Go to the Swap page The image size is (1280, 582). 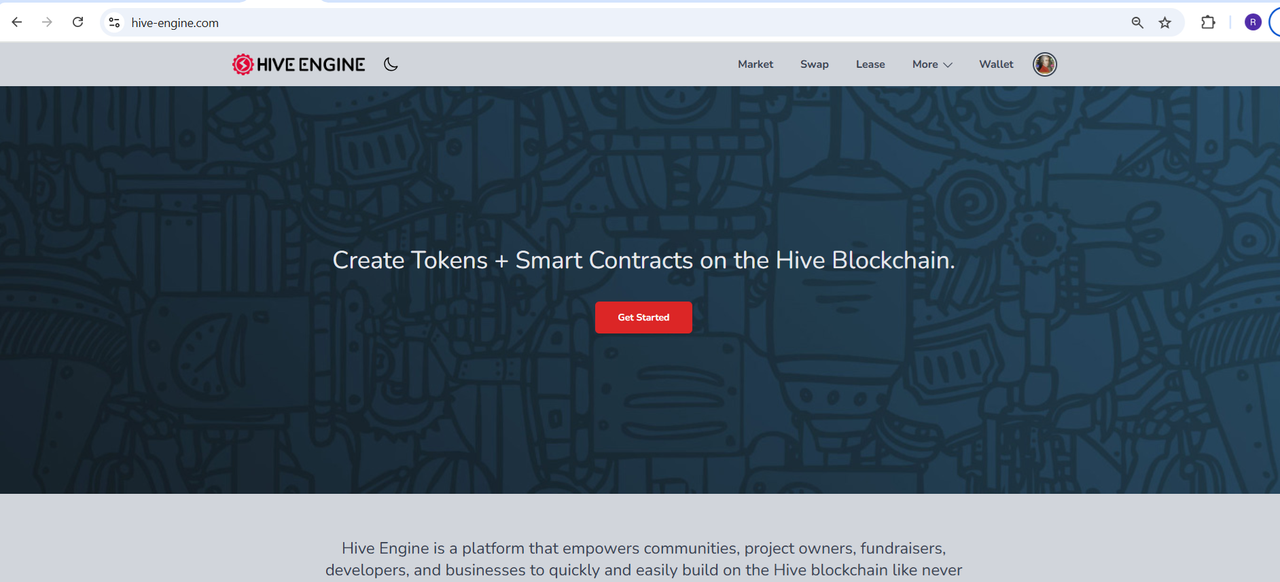[x=814, y=64]
